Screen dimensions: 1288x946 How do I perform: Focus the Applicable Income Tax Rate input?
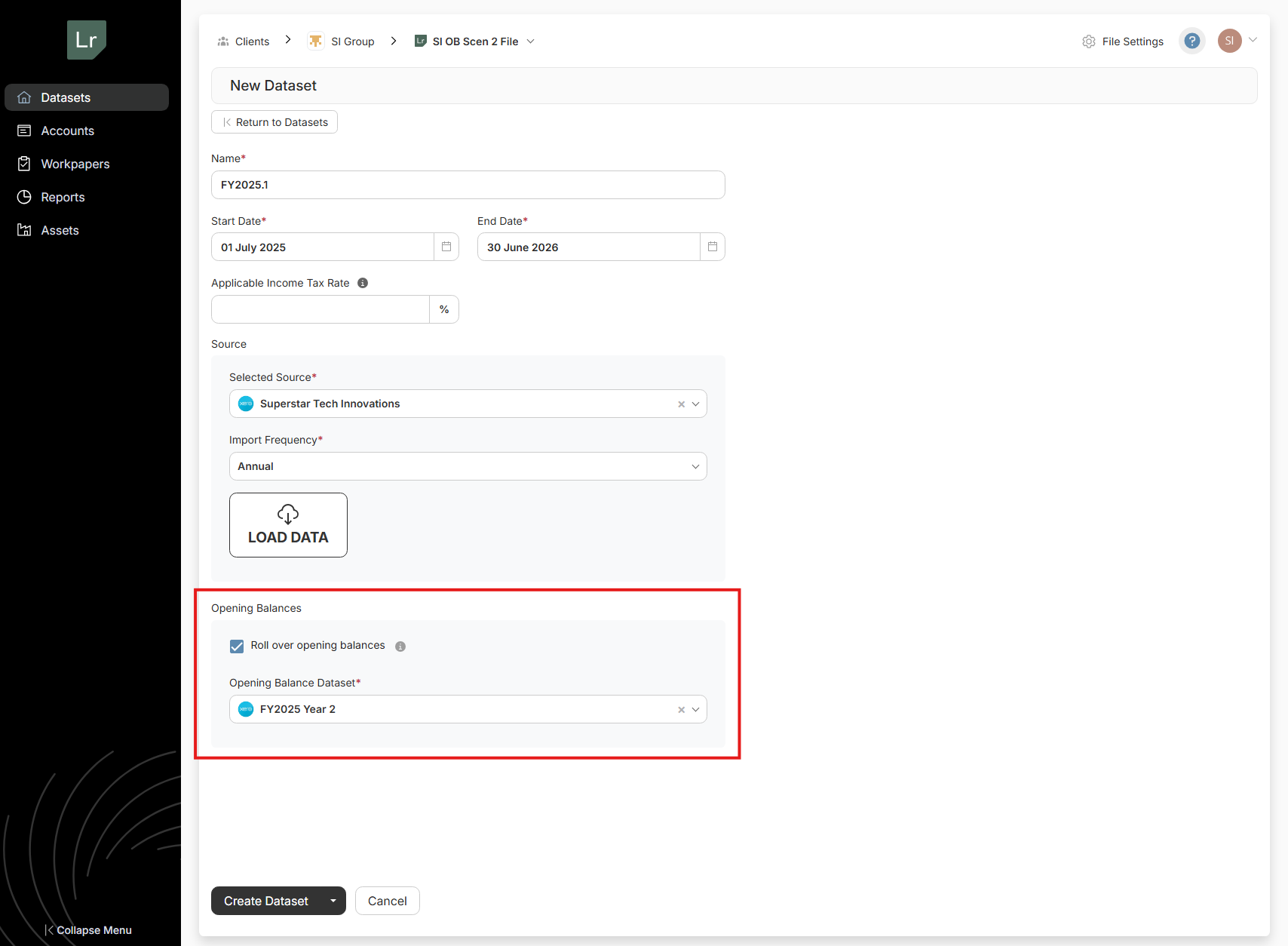pyautogui.click(x=320, y=309)
